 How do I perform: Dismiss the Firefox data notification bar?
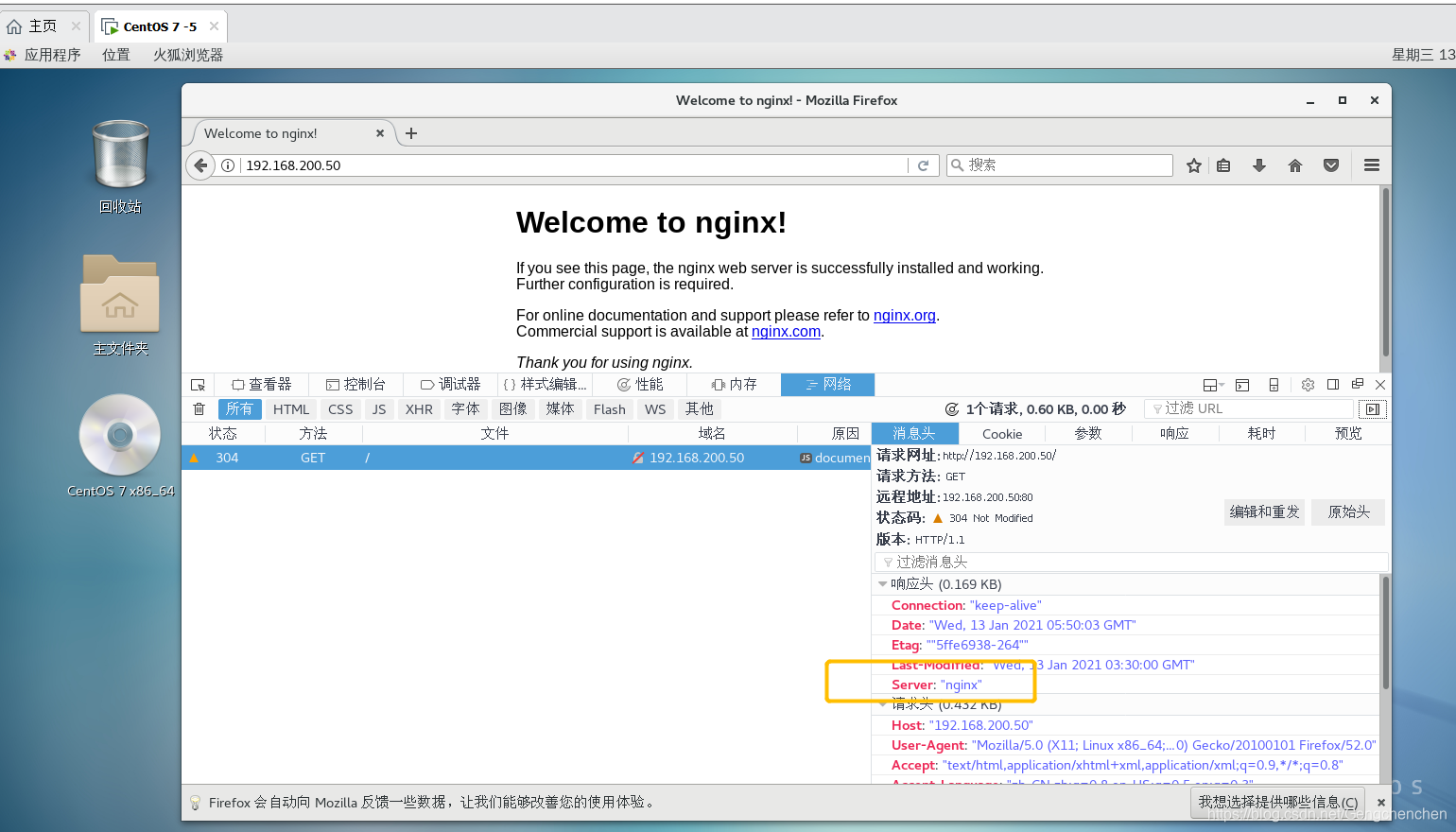pos(1381,802)
